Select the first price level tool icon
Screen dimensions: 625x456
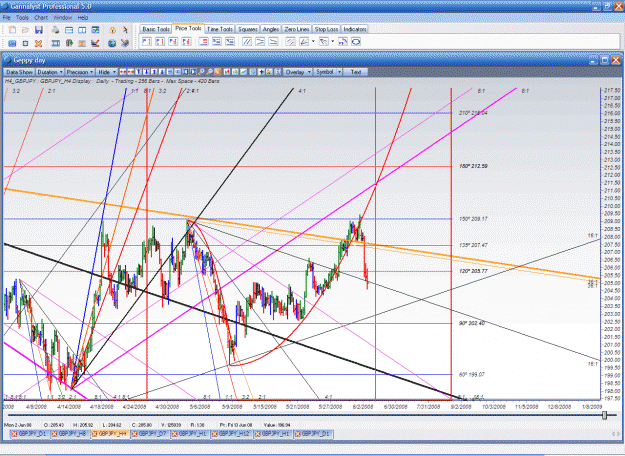(x=147, y=41)
